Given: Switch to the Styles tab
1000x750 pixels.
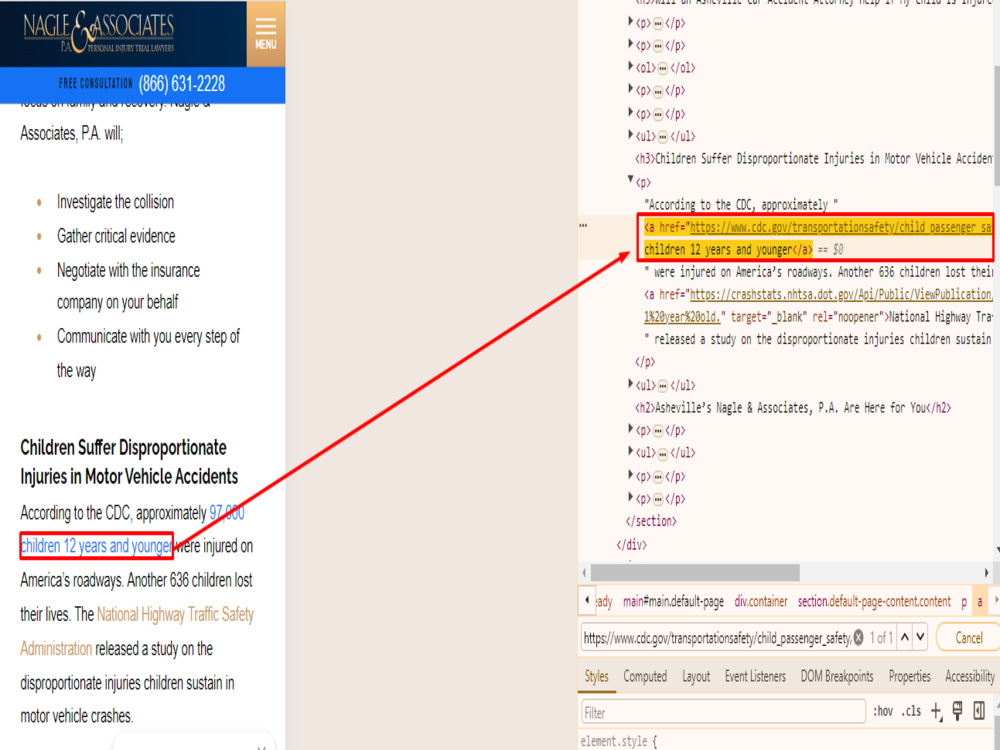Looking at the screenshot, I should point(596,677).
